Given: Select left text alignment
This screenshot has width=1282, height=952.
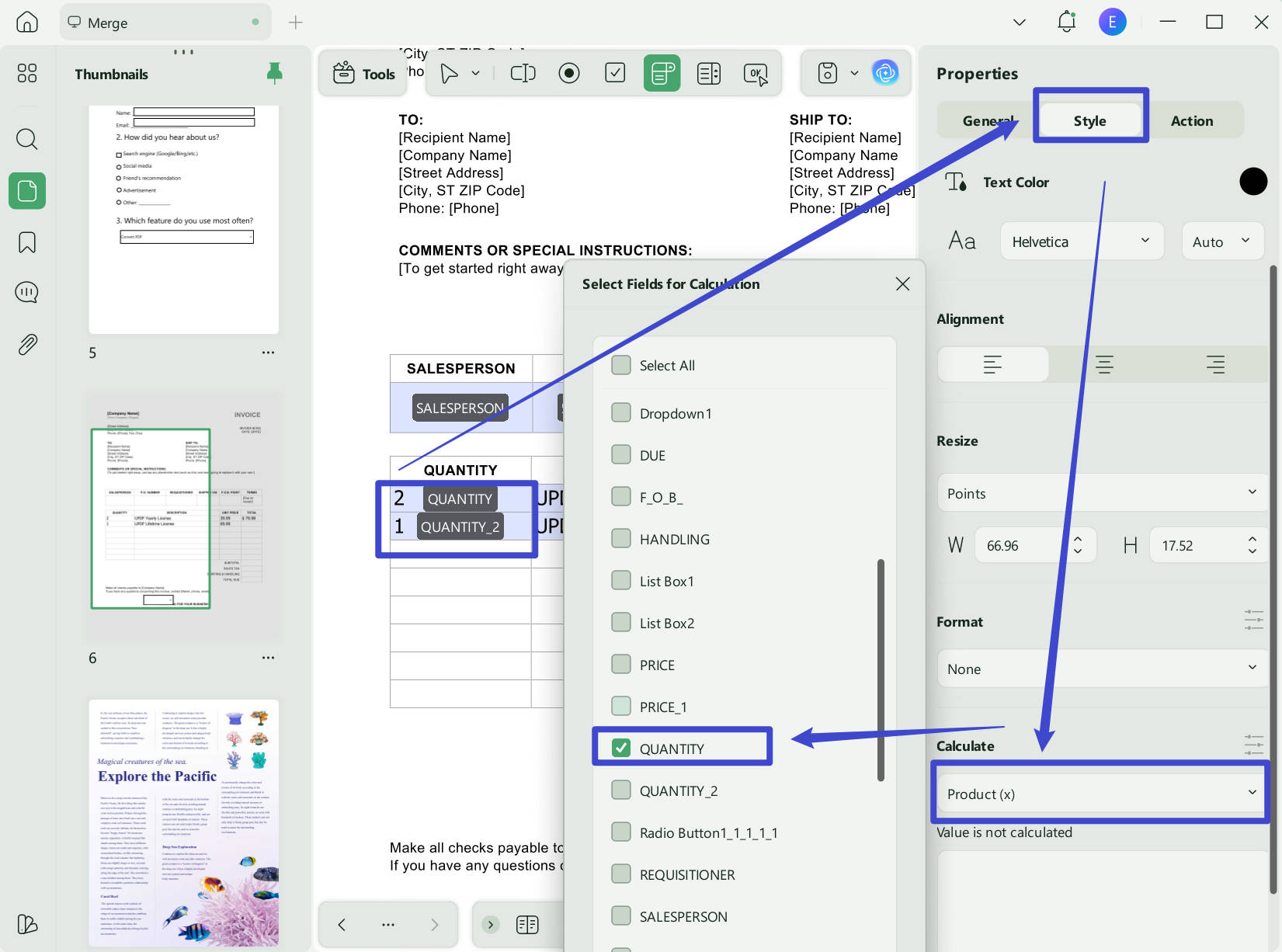Looking at the screenshot, I should [x=992, y=364].
